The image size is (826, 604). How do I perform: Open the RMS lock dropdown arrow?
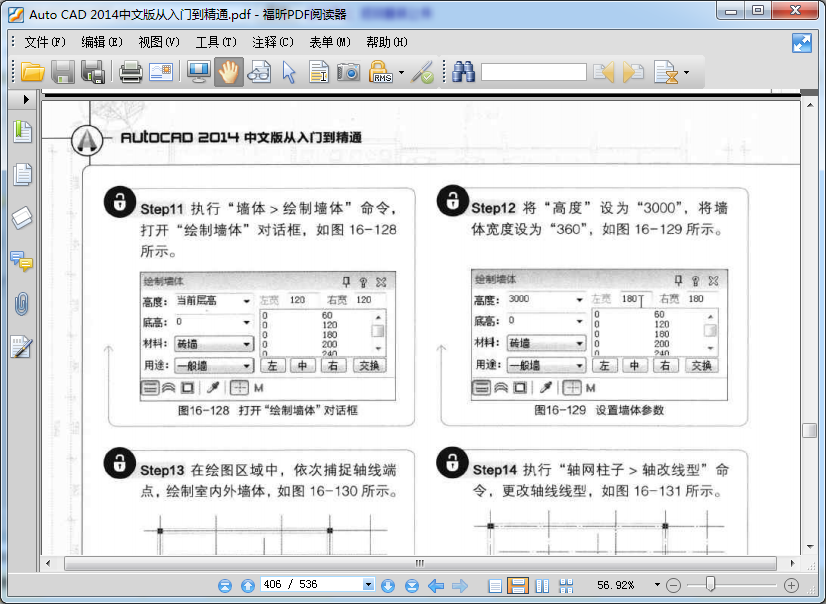[x=401, y=72]
